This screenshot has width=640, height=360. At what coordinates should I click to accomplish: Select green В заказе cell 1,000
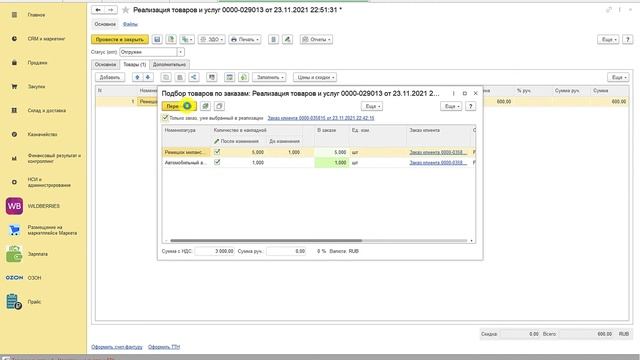(331, 162)
